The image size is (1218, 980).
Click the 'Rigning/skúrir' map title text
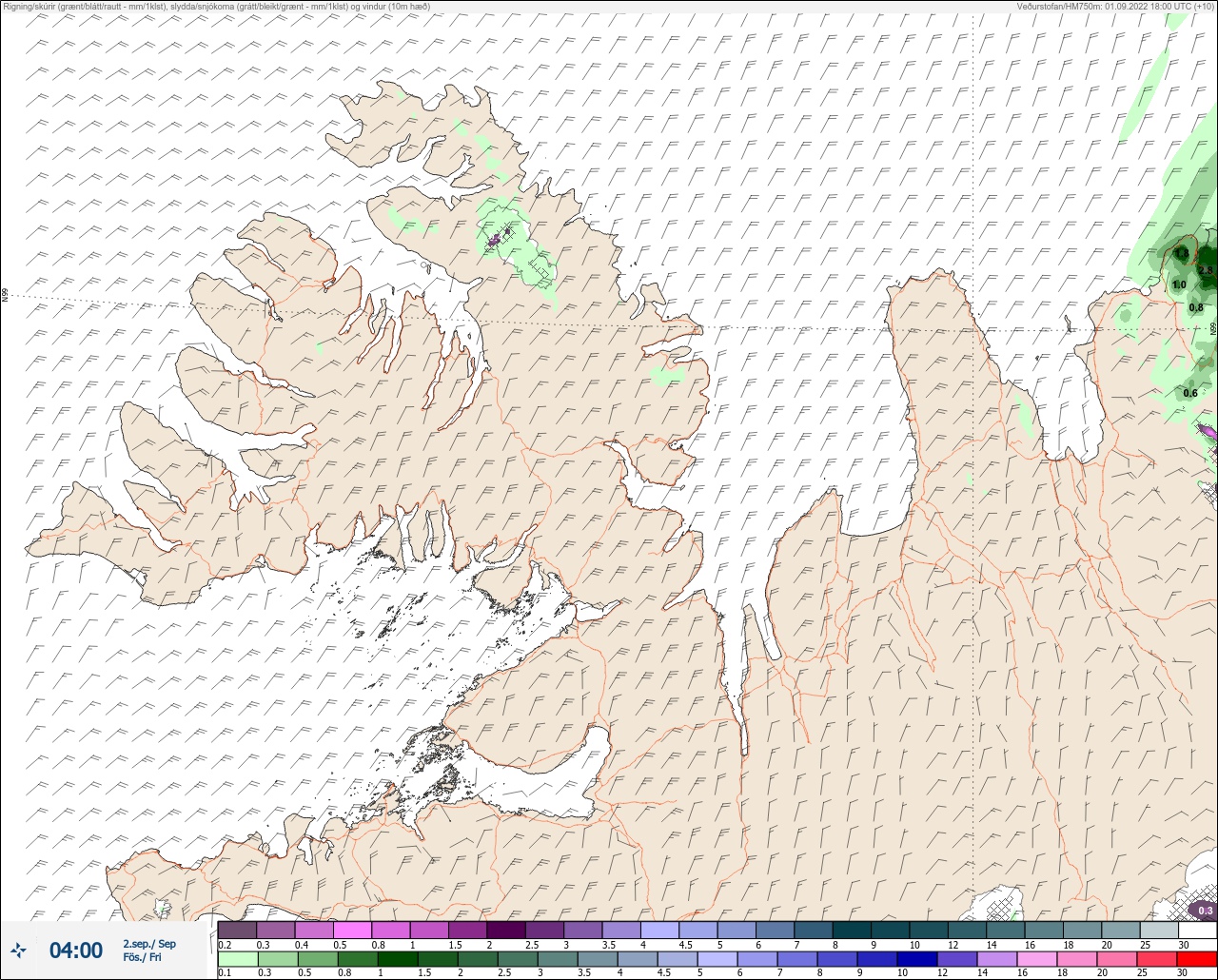pyautogui.click(x=217, y=6)
